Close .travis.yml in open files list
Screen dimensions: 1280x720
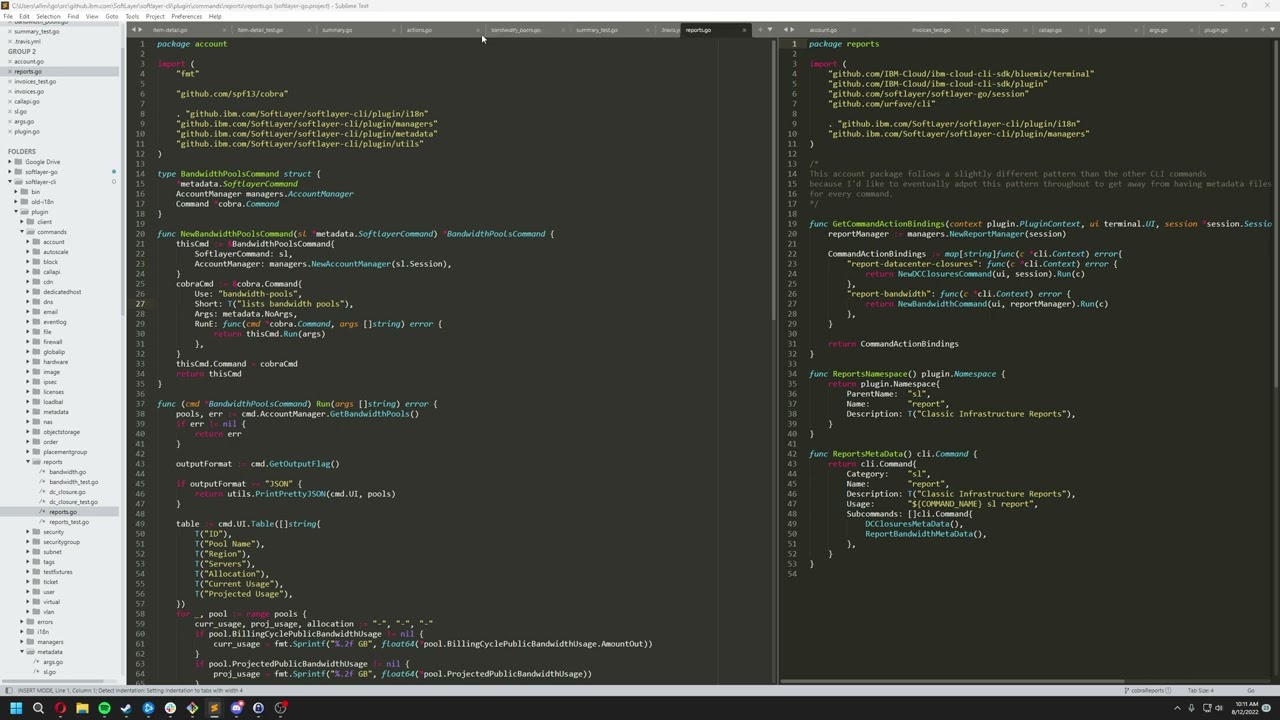pos(9,41)
